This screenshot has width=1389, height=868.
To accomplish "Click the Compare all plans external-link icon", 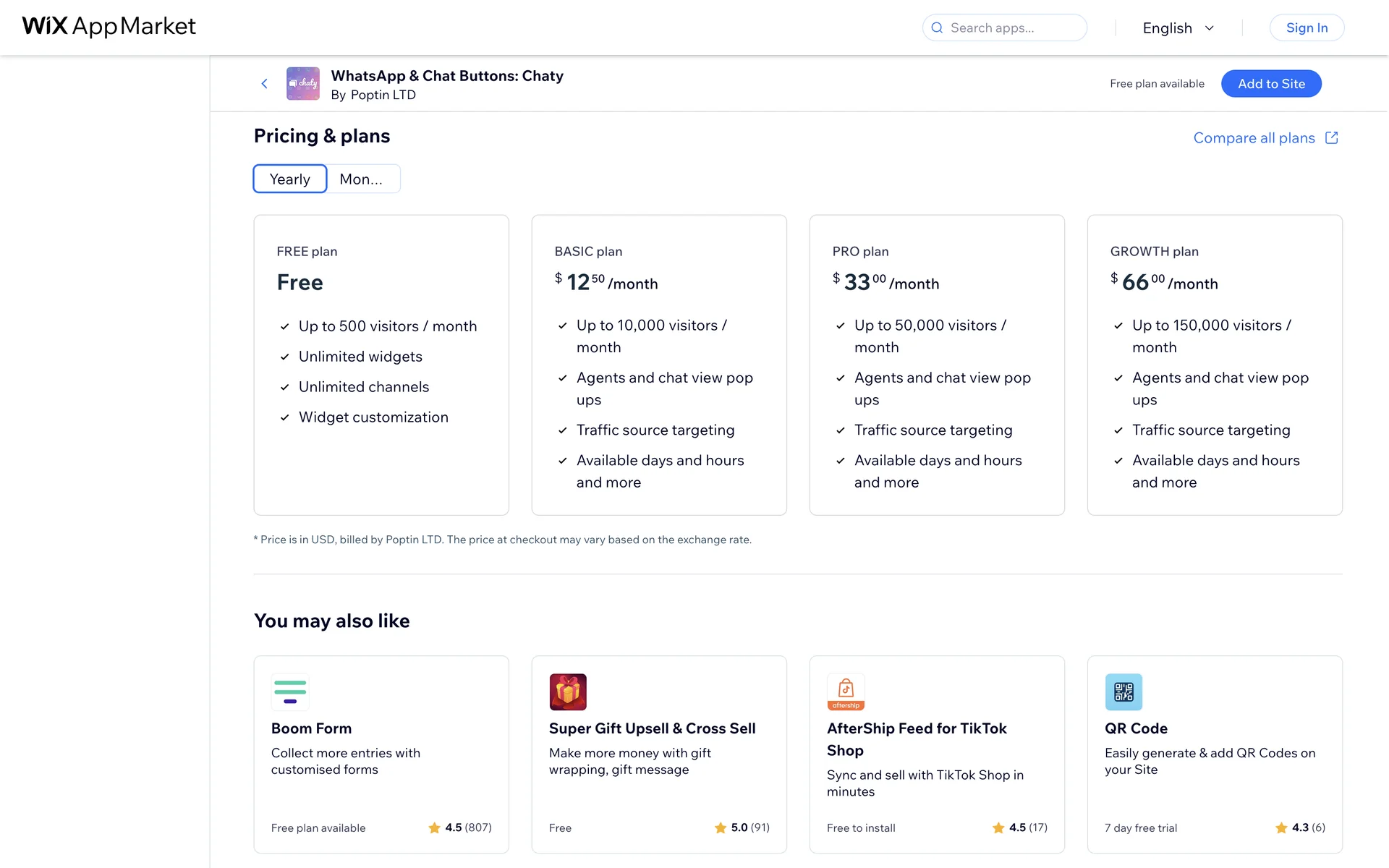I will coord(1332,137).
